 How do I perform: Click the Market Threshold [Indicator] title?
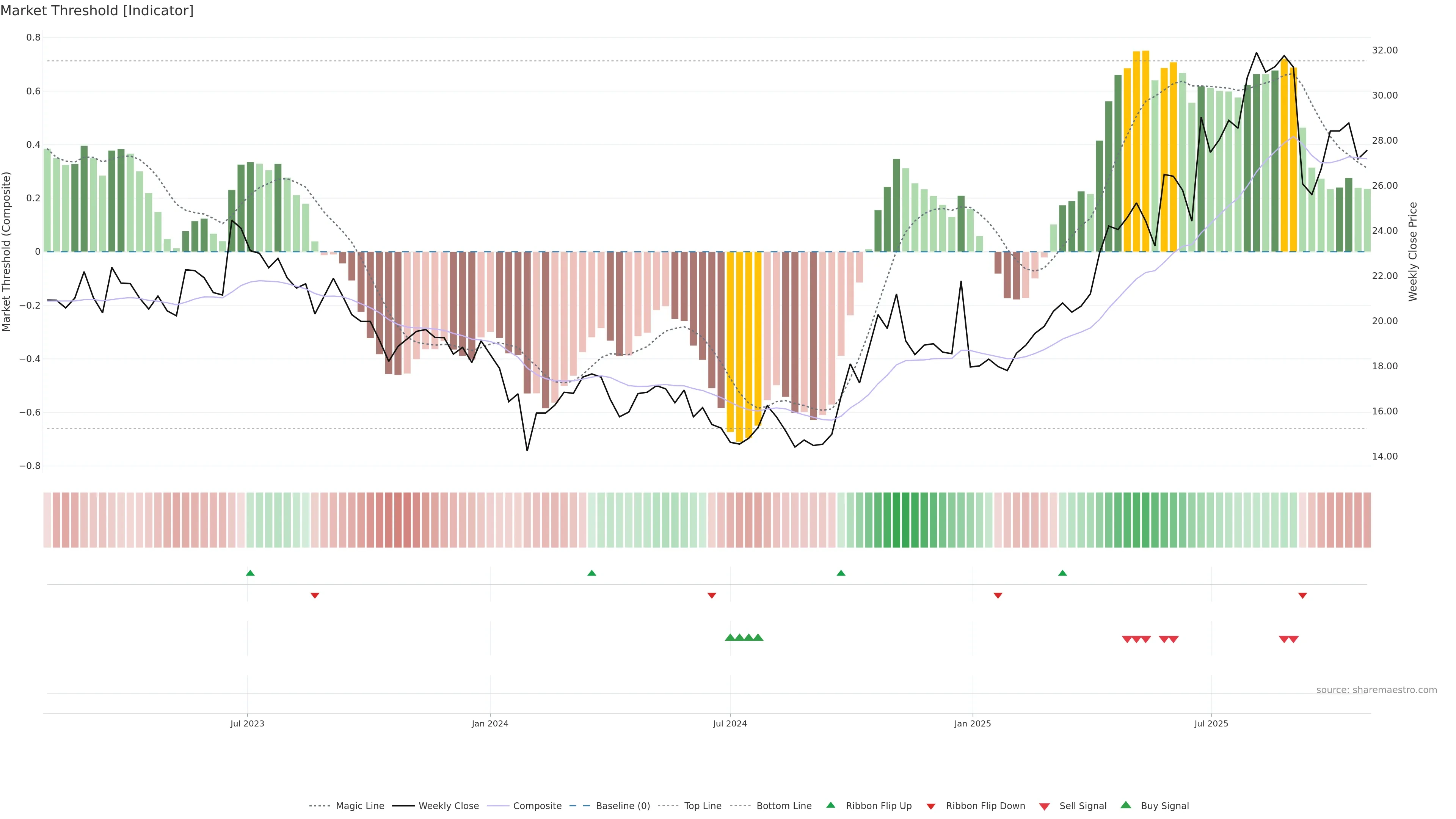pyautogui.click(x=97, y=11)
